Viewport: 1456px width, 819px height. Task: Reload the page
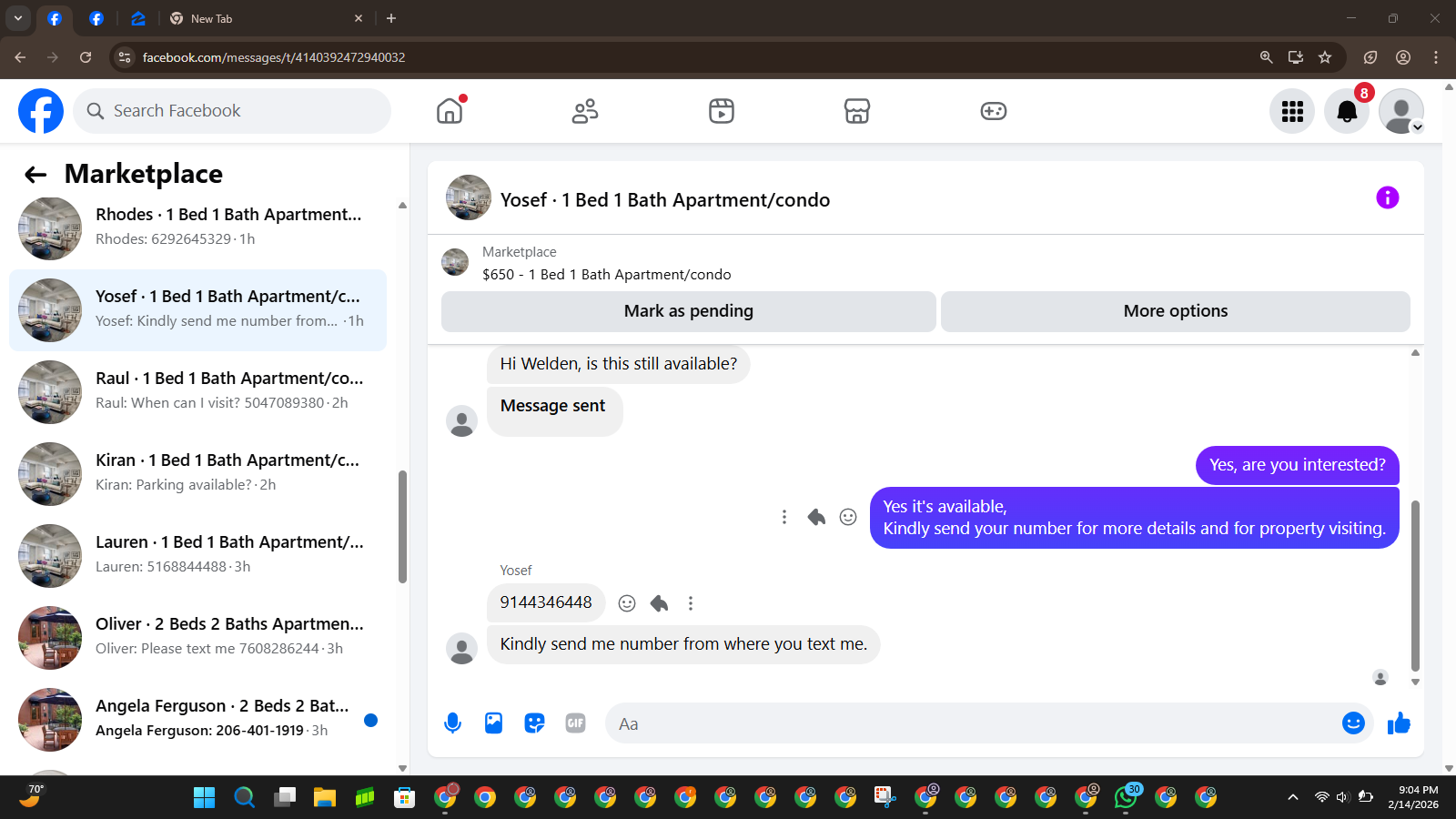click(x=86, y=57)
